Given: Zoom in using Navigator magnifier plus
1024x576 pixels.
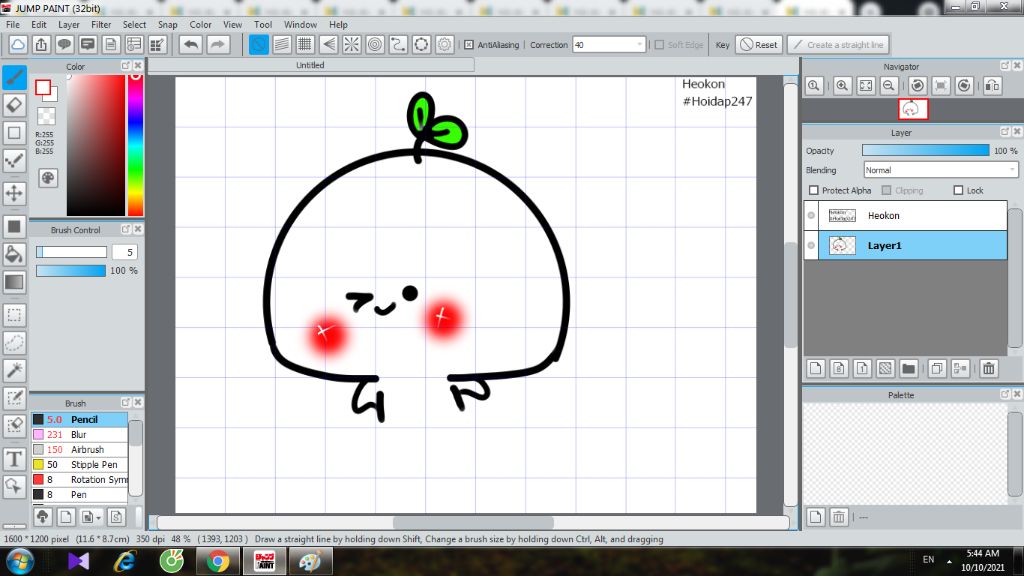Looking at the screenshot, I should 842,86.
